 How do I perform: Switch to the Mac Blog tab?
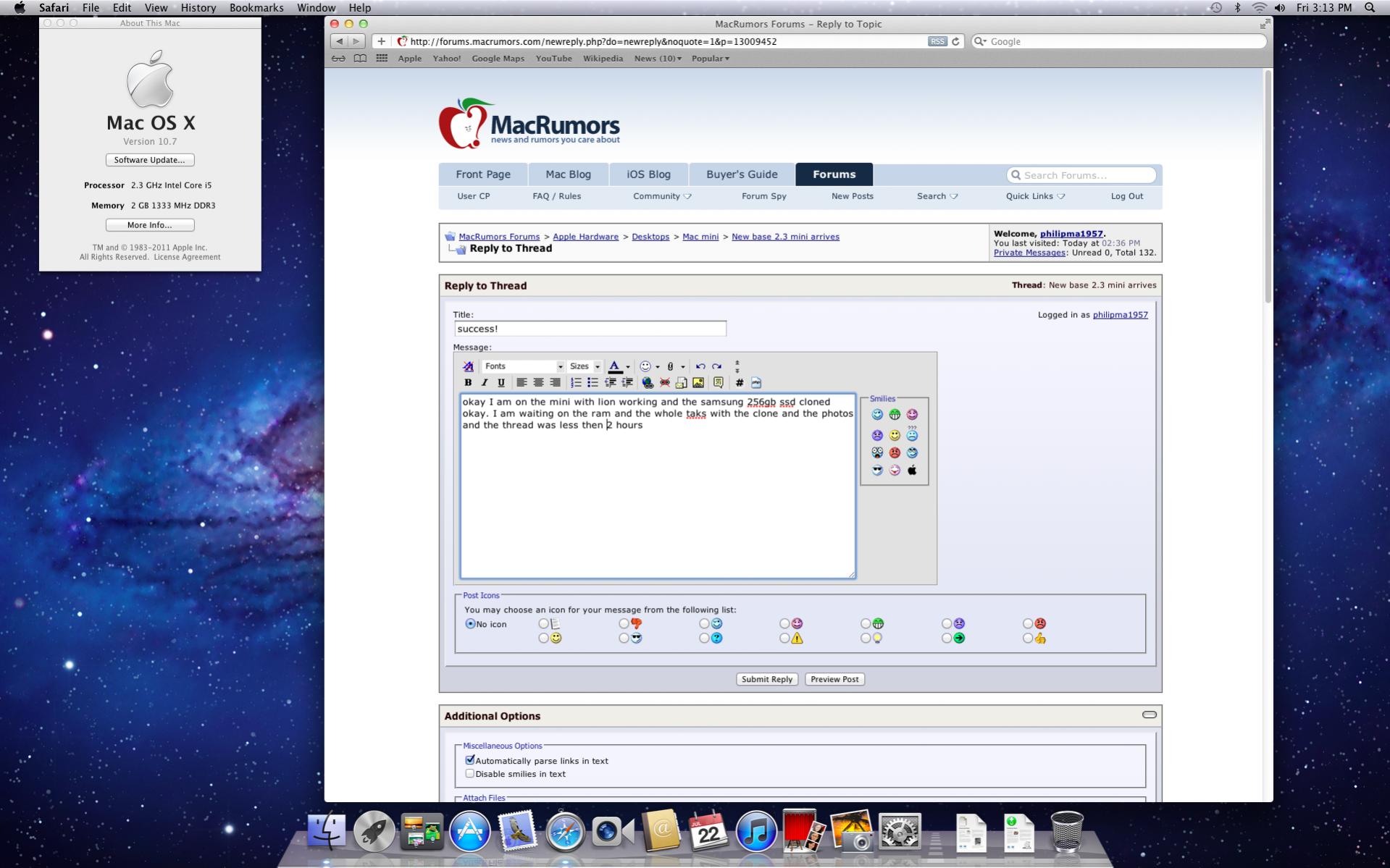click(x=568, y=174)
